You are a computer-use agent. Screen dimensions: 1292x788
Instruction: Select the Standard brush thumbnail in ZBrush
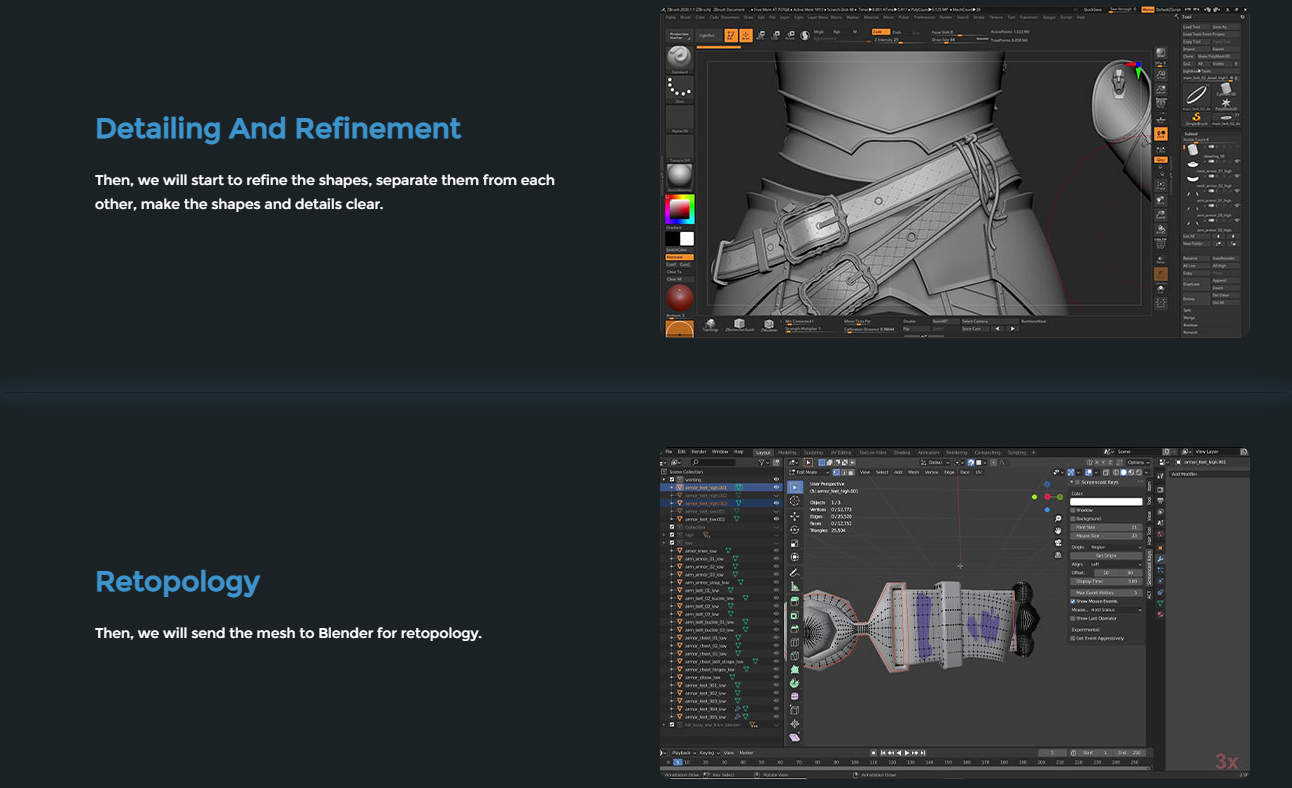(x=679, y=58)
